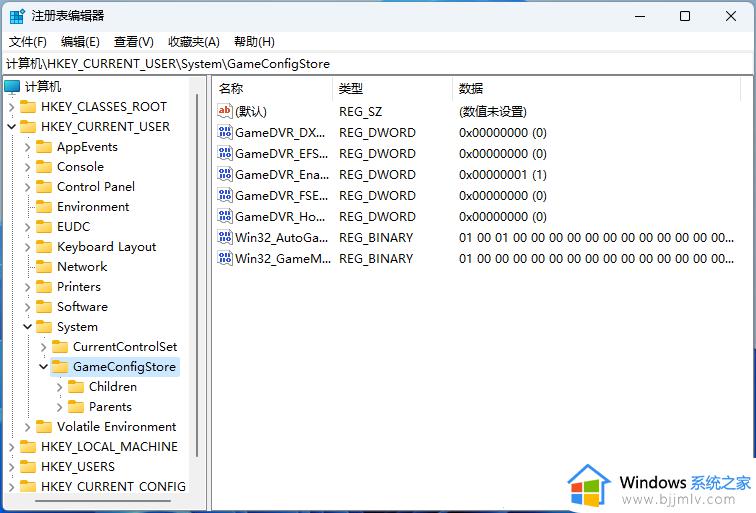Click the tree pane horizontal scrollbar

103,501
